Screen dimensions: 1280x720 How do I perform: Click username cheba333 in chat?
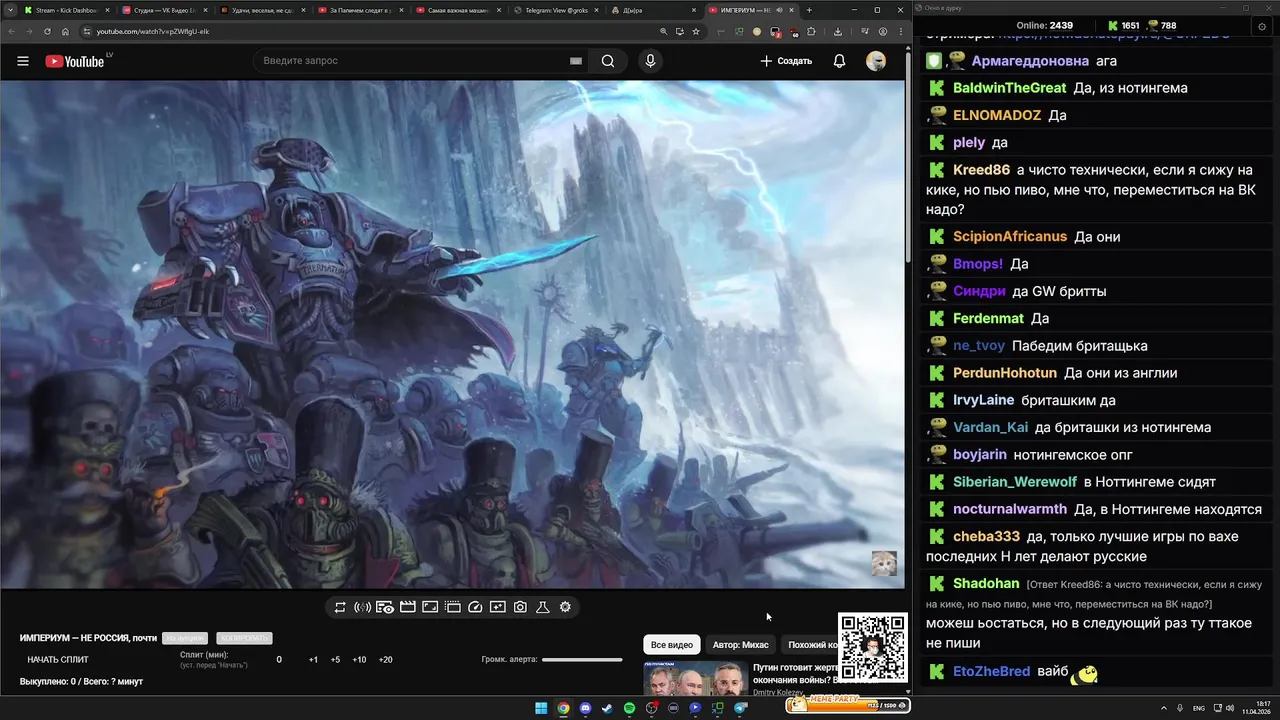[987, 537]
